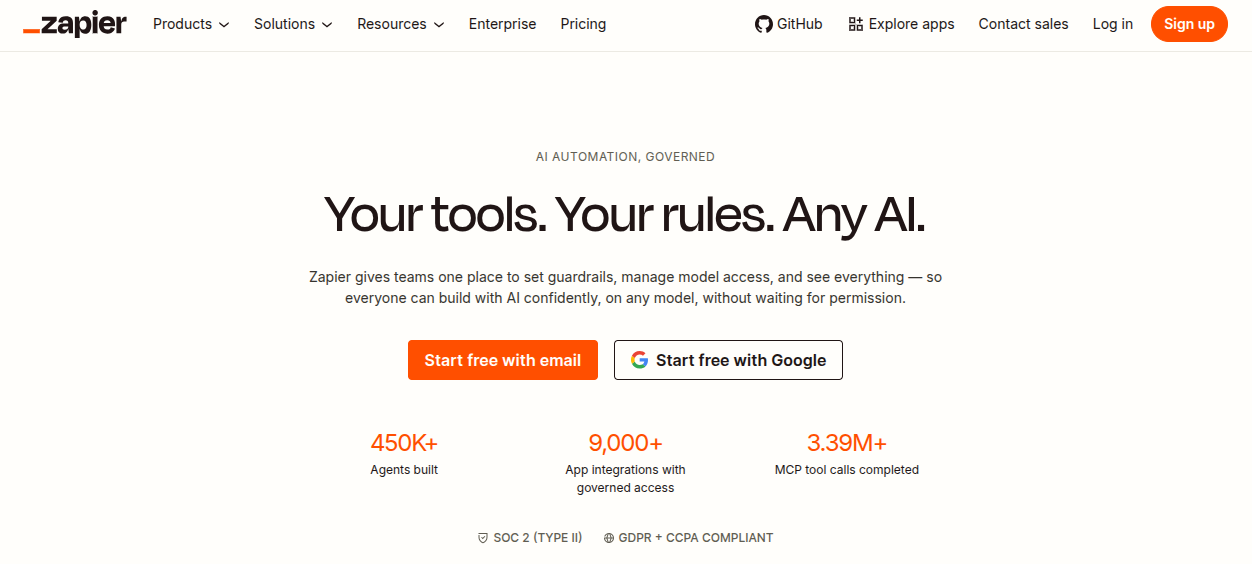
Task: Click App integrations with governed access text
Action: click(625, 479)
